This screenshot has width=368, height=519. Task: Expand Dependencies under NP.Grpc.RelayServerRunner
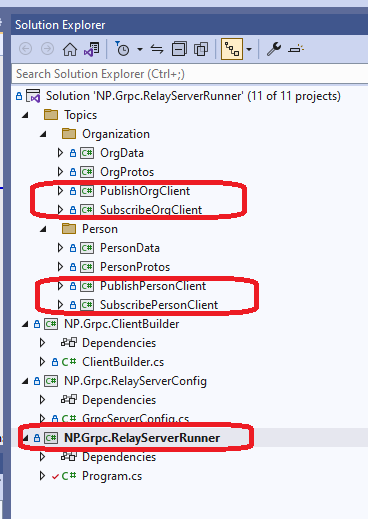[42, 457]
